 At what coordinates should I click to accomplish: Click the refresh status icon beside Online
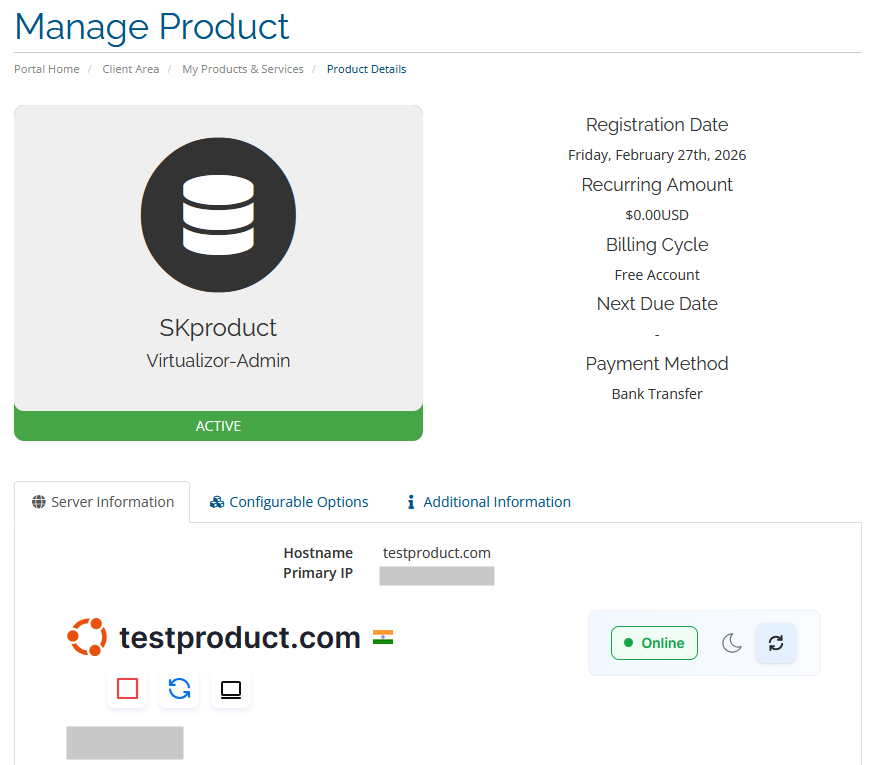(x=775, y=643)
